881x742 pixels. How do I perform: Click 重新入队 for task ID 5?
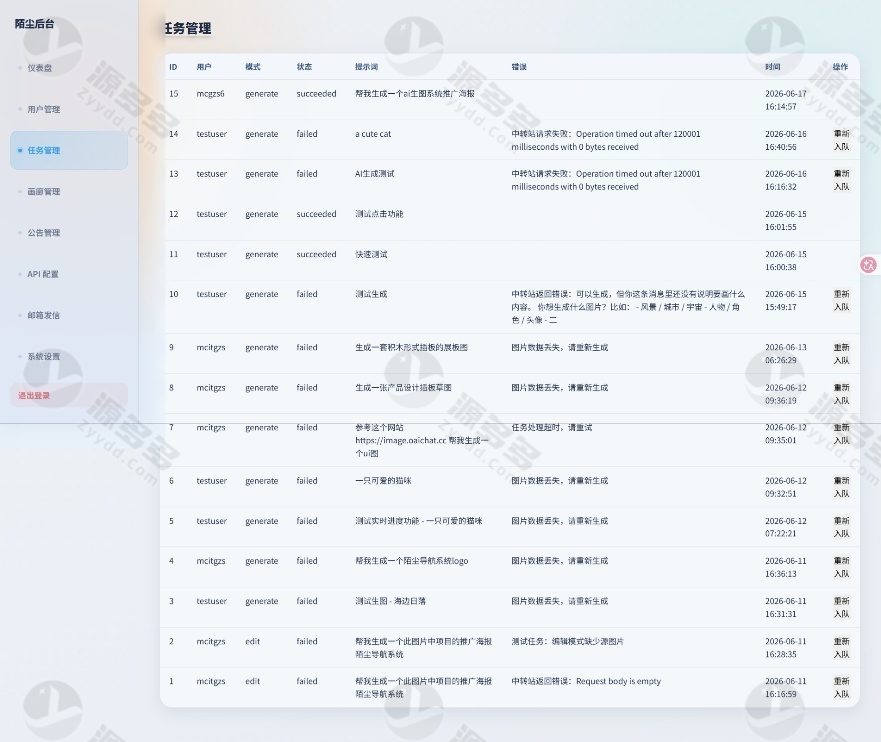tap(841, 527)
